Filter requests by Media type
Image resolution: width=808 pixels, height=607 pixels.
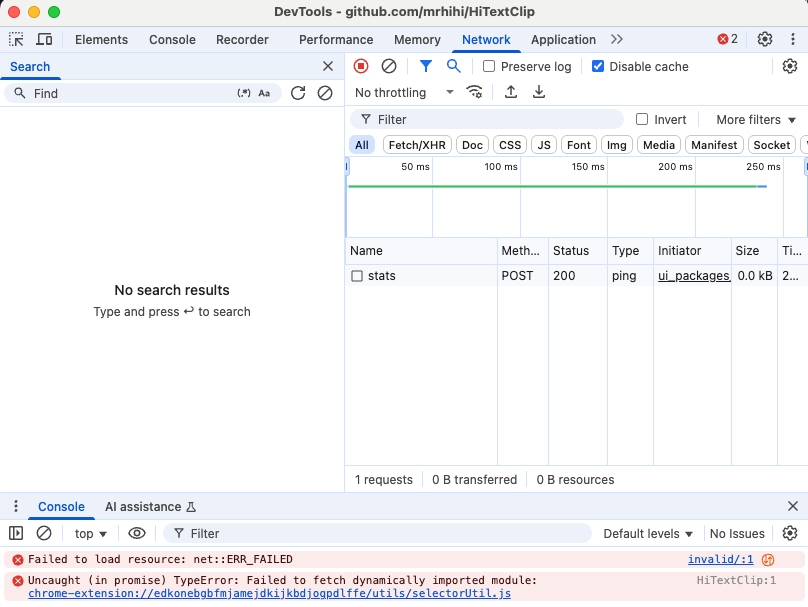click(659, 145)
